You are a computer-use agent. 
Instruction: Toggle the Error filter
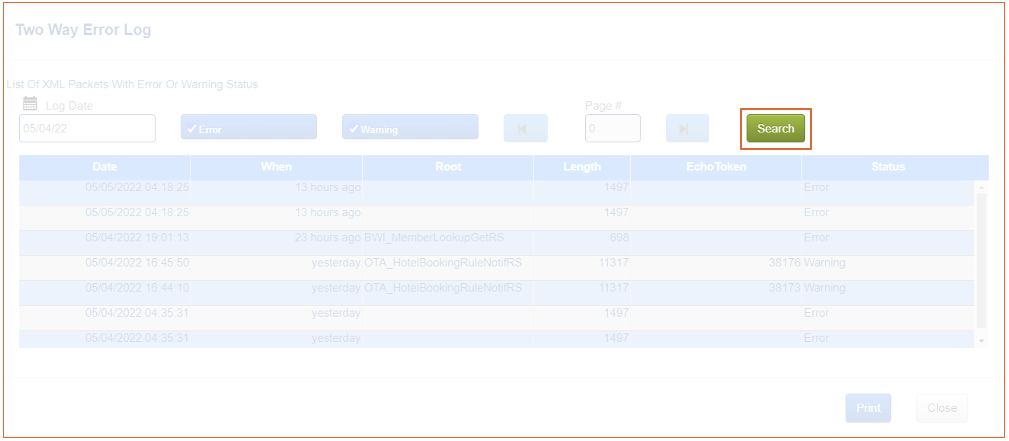tap(248, 128)
